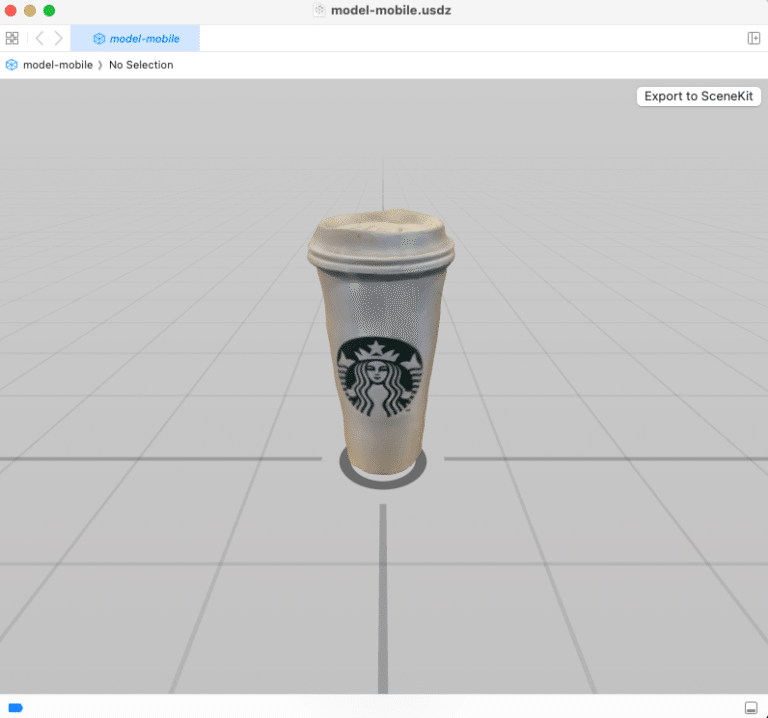Select the model-mobile editor tab
768x718 pixels.
click(135, 38)
